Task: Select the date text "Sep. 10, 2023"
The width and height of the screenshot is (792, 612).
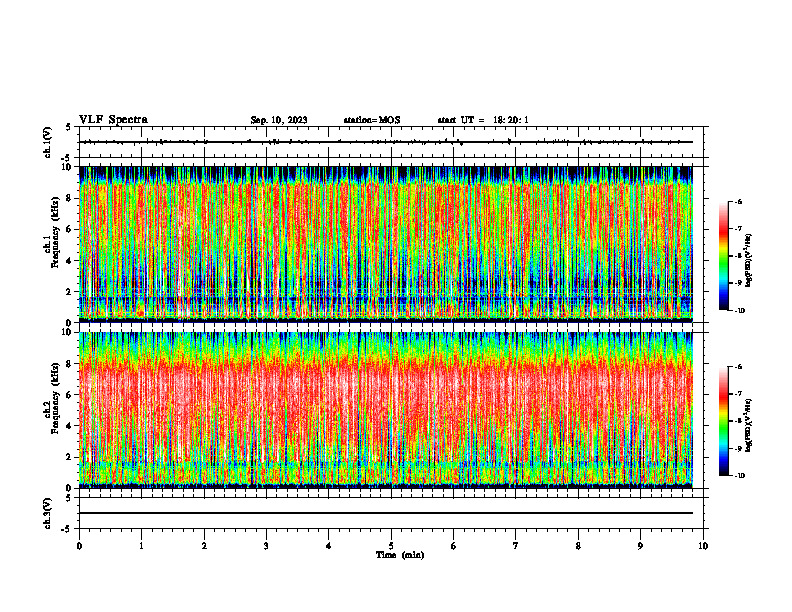Action: [x=279, y=120]
